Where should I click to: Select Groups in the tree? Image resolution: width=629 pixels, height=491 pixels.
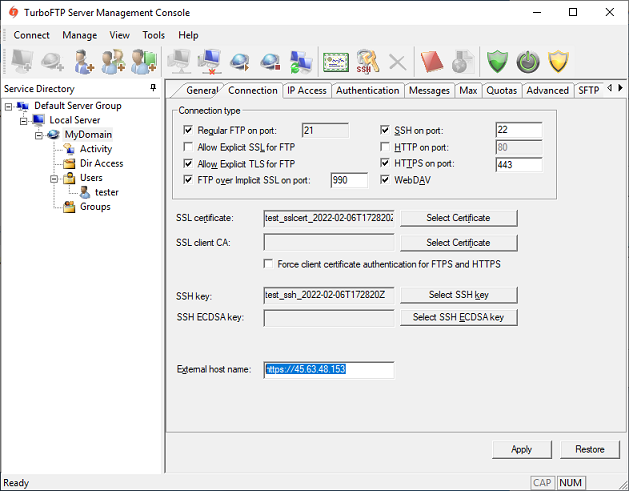point(95,207)
